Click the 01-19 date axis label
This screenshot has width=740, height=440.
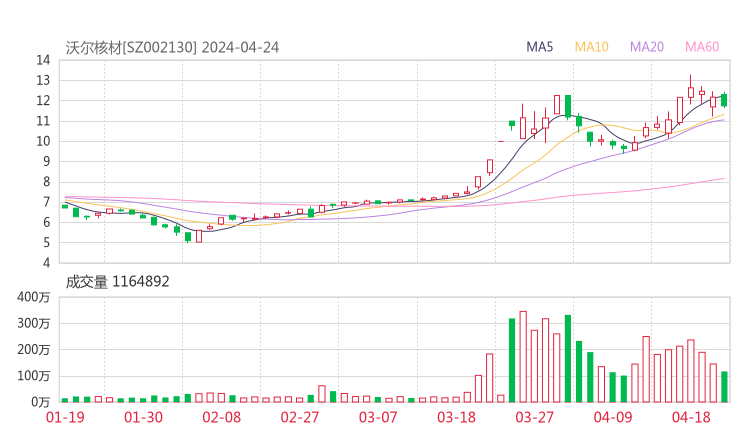65,417
